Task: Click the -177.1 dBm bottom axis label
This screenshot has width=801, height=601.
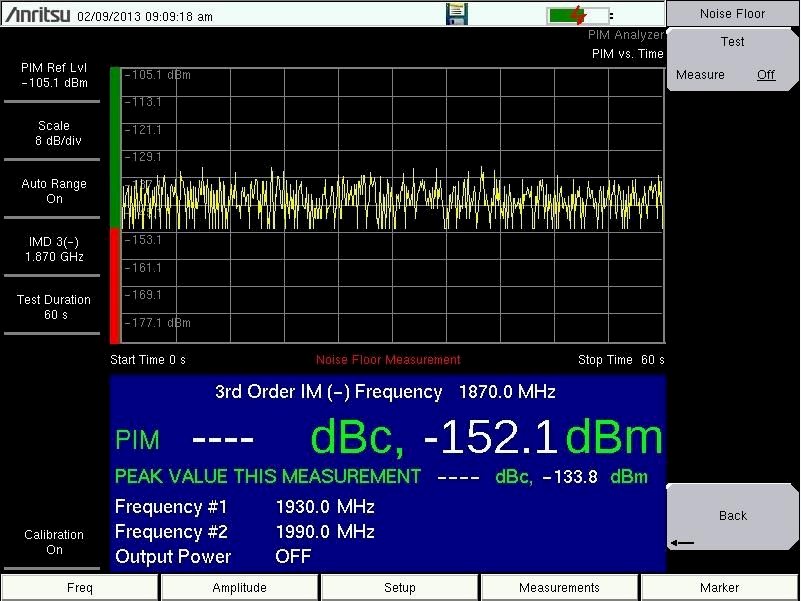Action: 158,323
